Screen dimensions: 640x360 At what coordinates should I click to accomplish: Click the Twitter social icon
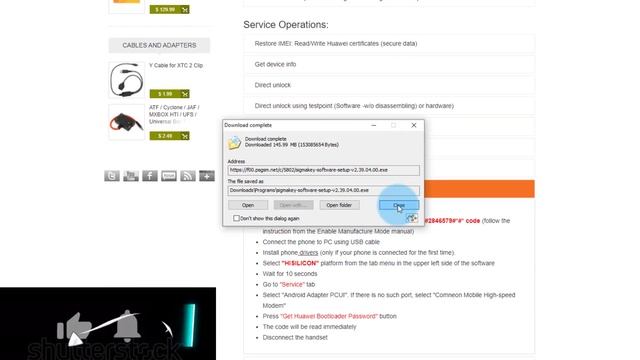click(112, 176)
